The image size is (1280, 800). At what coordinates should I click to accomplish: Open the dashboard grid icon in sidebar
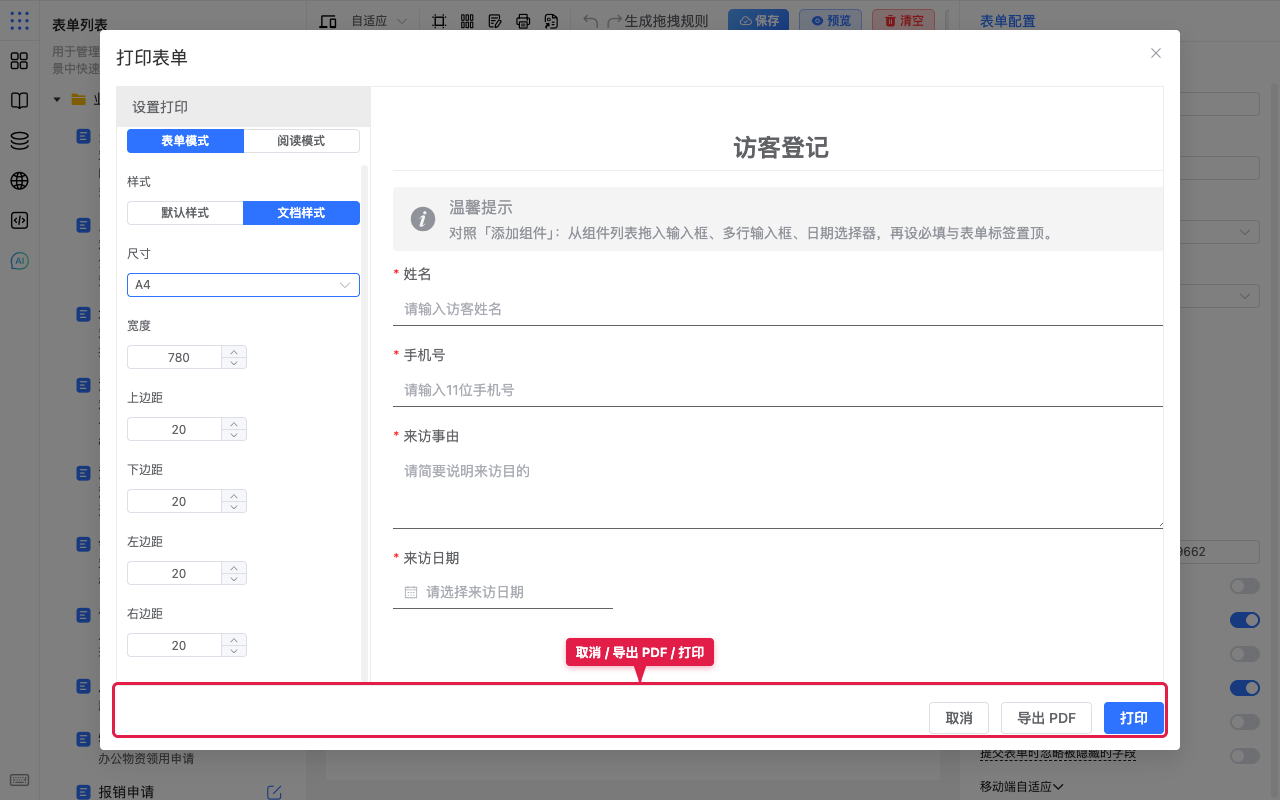pyautogui.click(x=19, y=61)
